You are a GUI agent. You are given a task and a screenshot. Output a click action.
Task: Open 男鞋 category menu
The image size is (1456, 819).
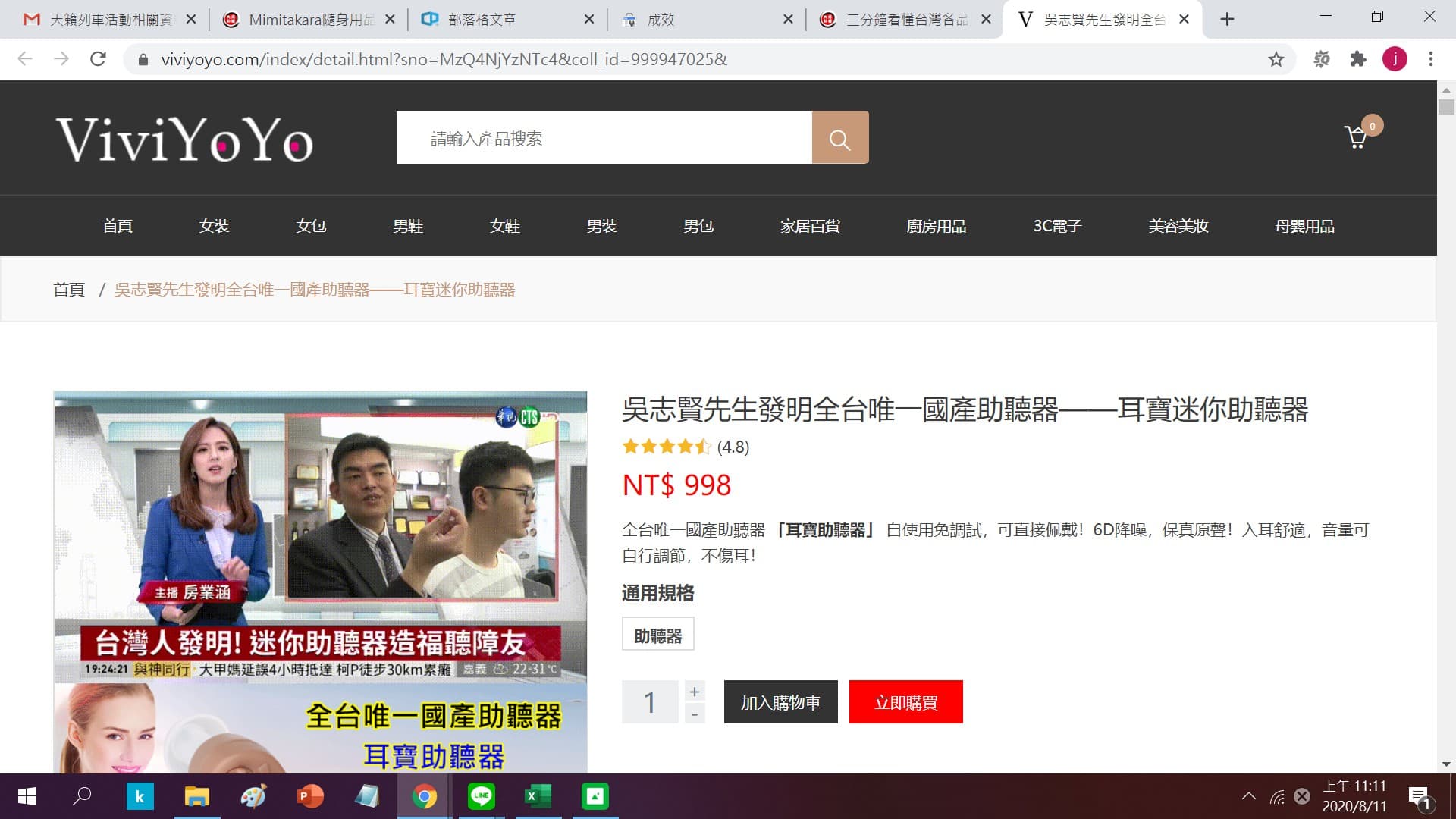click(408, 226)
